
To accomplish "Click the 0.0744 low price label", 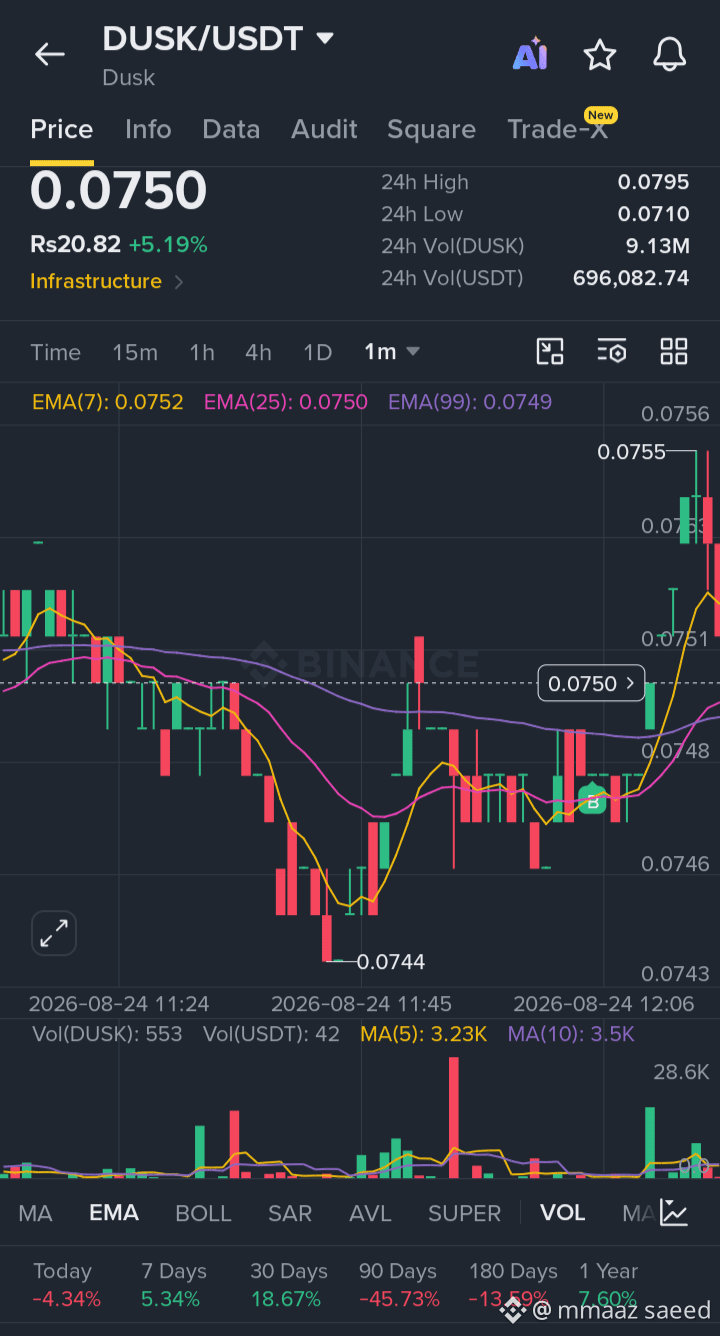I will pyautogui.click(x=391, y=962).
